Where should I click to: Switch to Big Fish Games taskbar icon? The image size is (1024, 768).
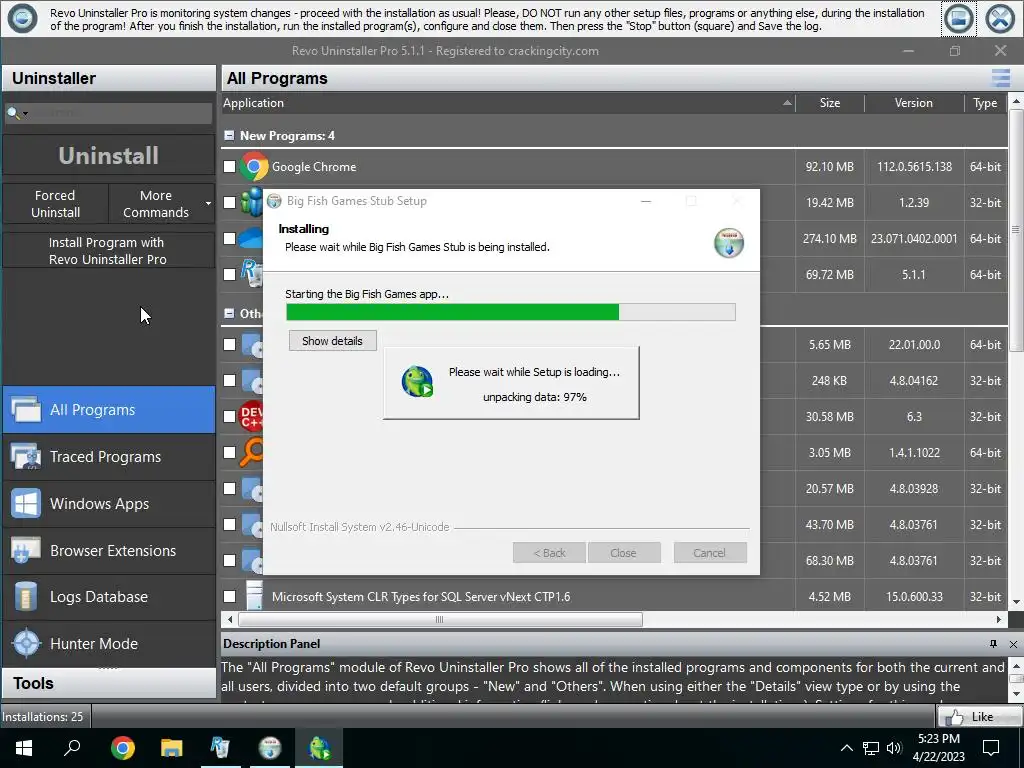319,748
